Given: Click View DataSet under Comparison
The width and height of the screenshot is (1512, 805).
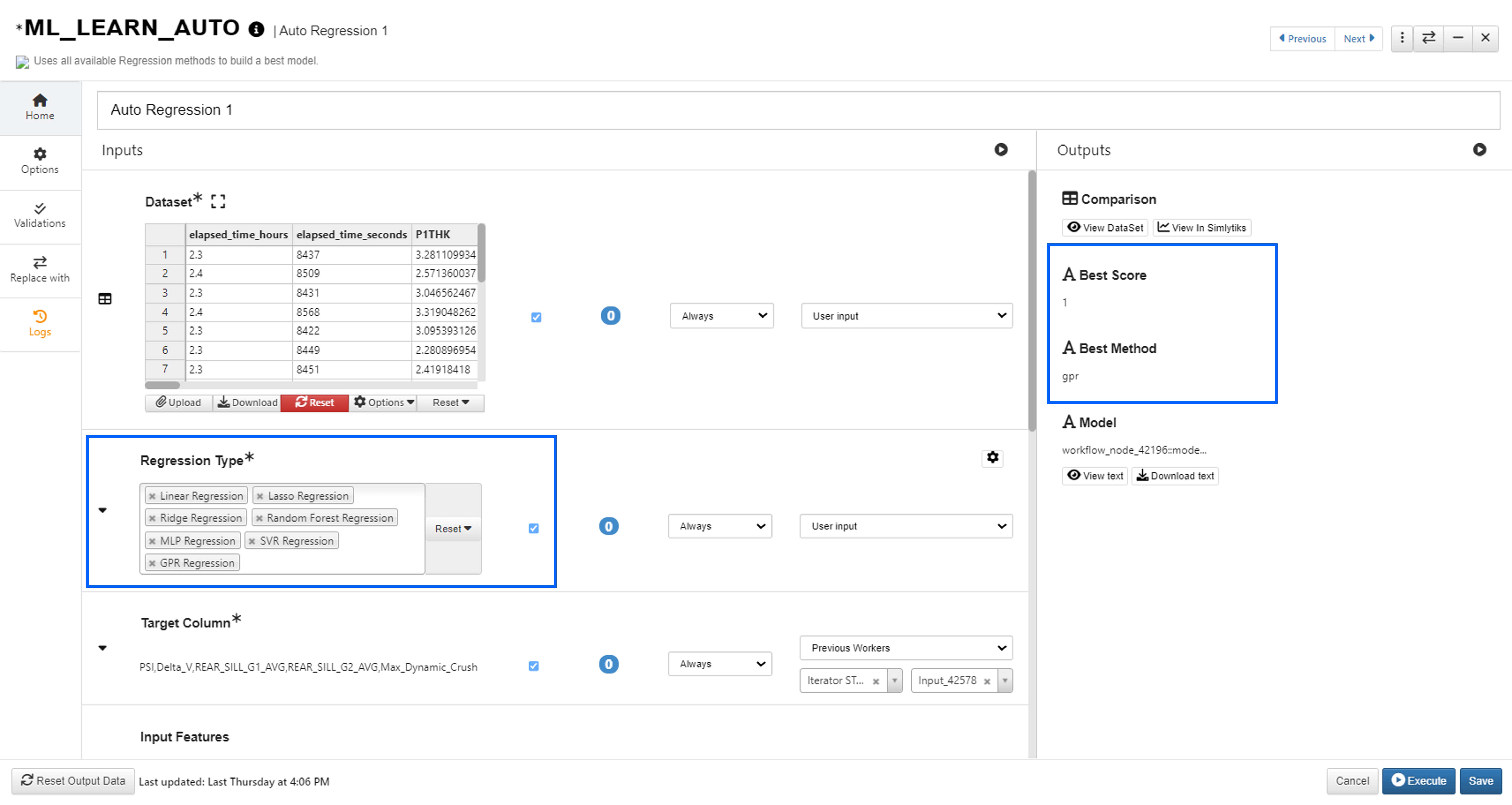Looking at the screenshot, I should click(1105, 228).
